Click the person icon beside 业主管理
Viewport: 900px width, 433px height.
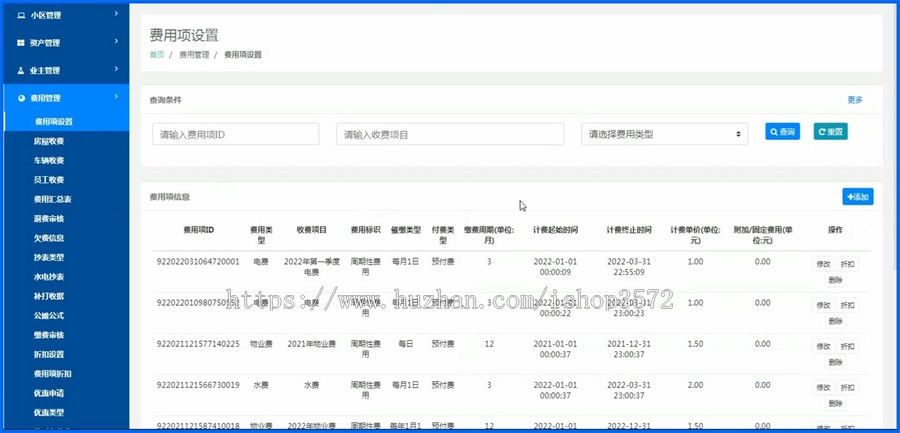(x=21, y=71)
